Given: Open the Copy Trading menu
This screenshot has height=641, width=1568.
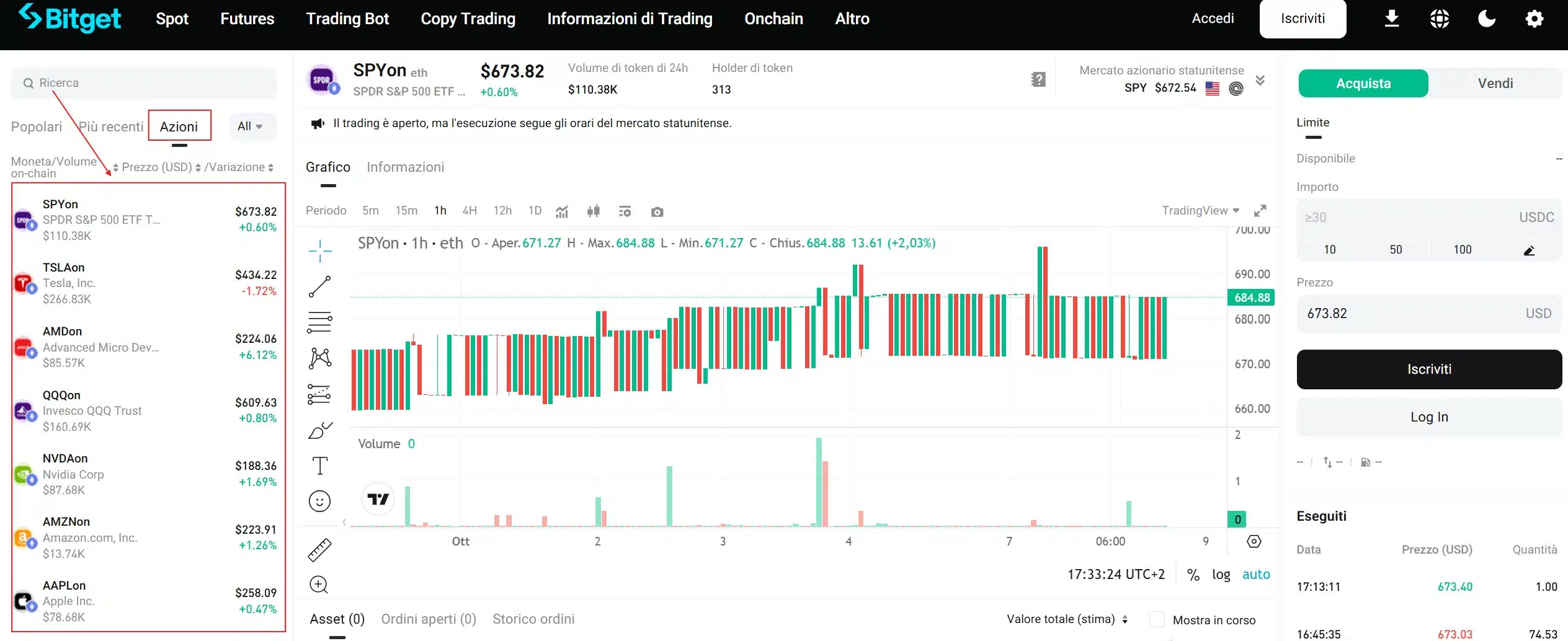Looking at the screenshot, I should pyautogui.click(x=468, y=19).
